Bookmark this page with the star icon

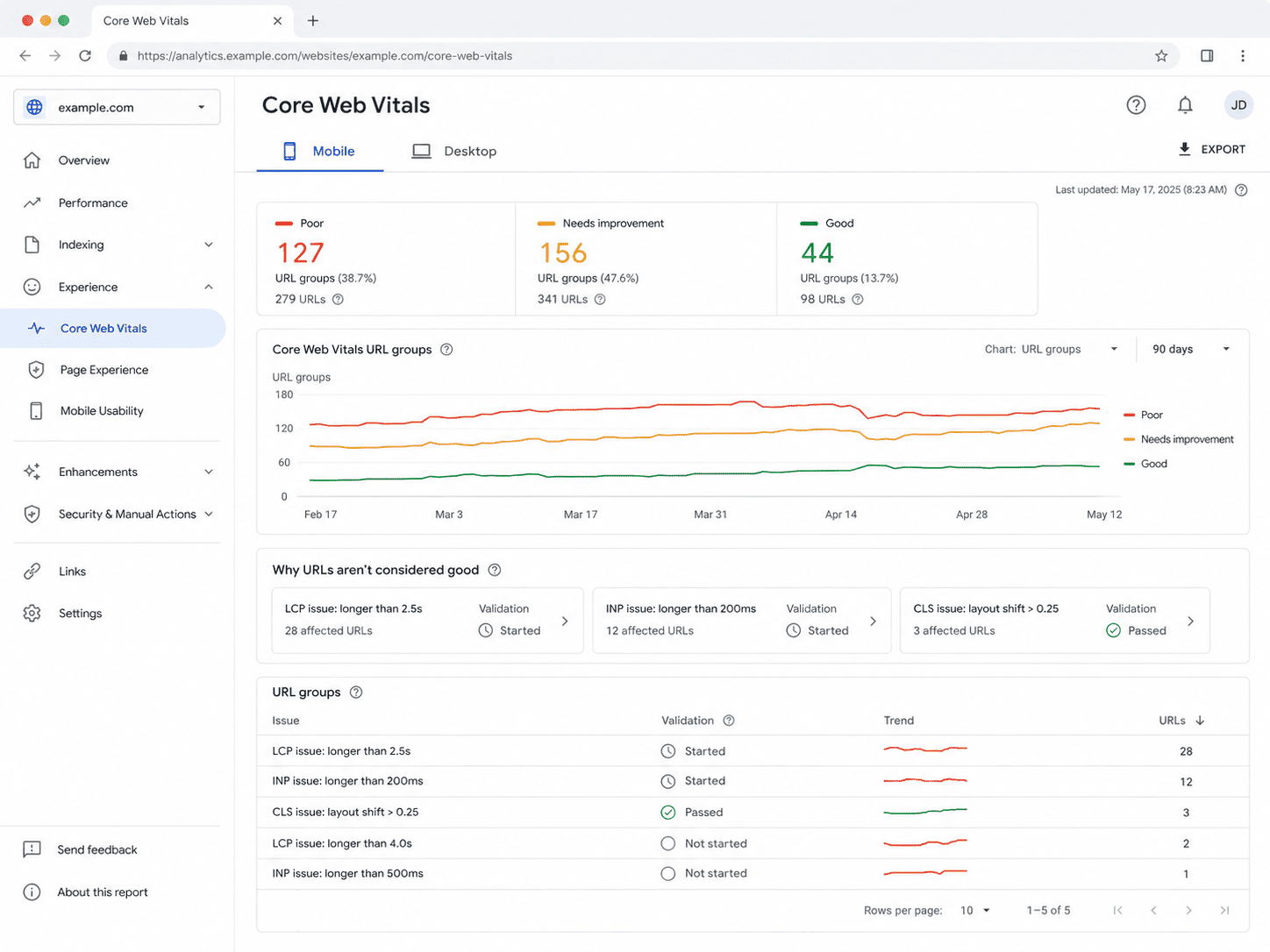[1161, 55]
